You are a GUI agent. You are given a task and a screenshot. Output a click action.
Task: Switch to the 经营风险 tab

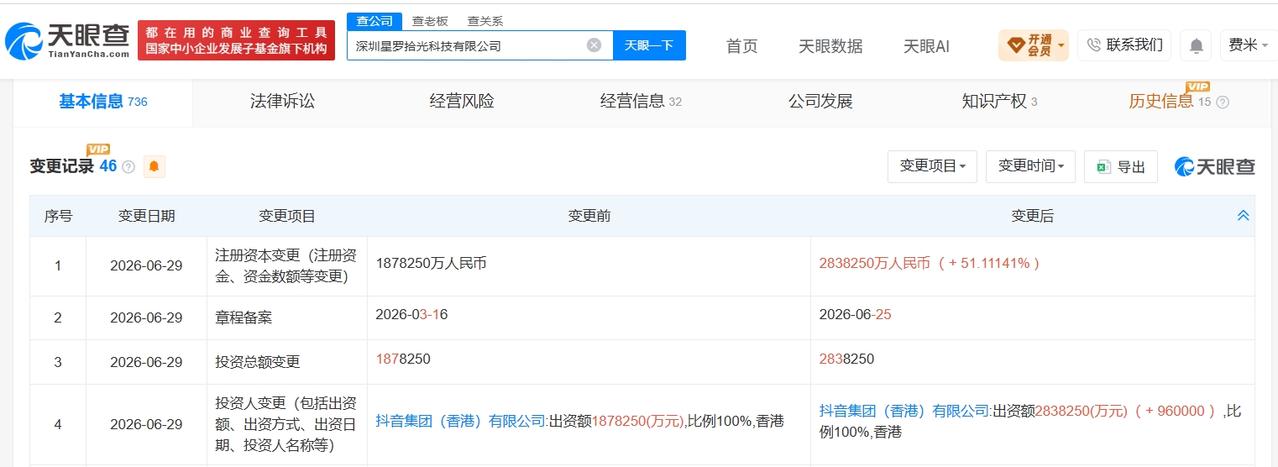pyautogui.click(x=462, y=101)
